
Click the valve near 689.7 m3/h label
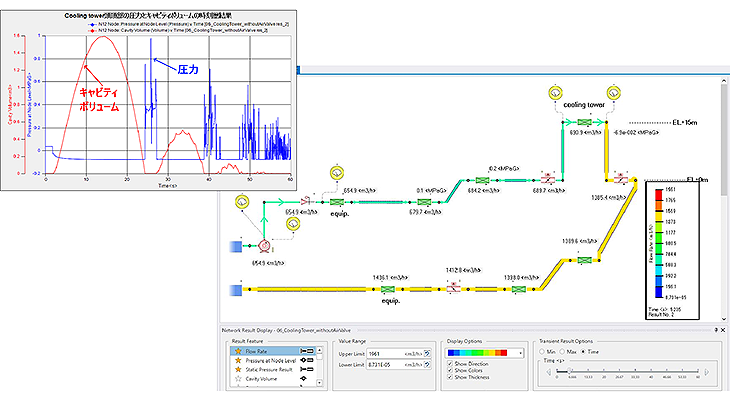click(x=548, y=179)
